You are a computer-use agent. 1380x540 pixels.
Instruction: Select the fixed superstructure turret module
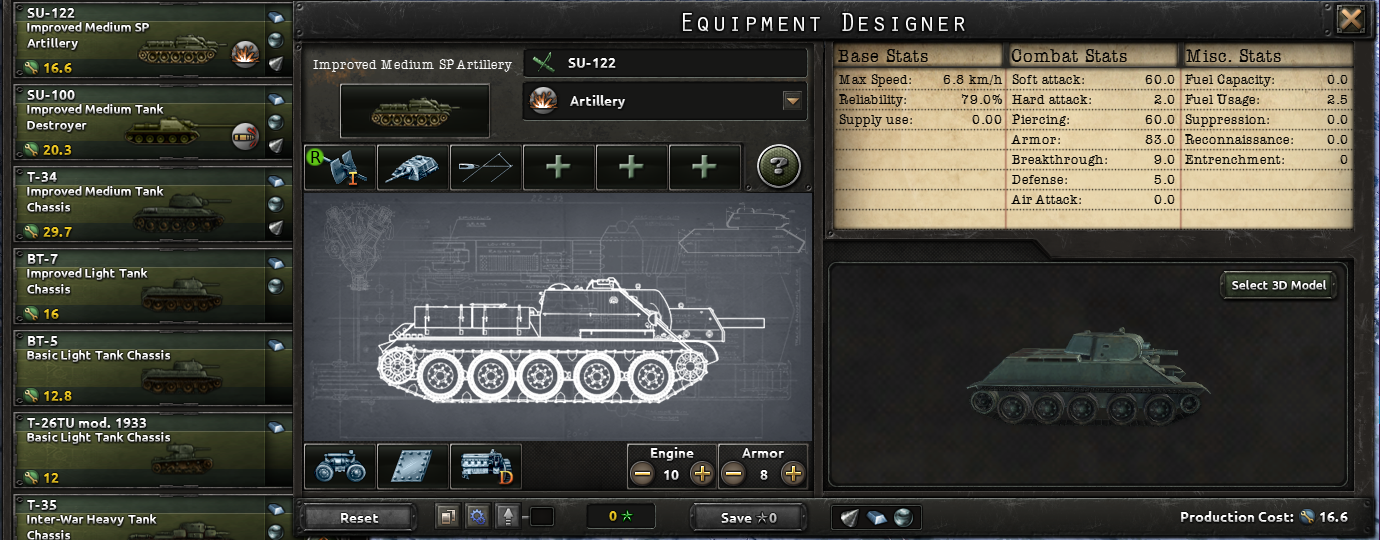tap(413, 167)
